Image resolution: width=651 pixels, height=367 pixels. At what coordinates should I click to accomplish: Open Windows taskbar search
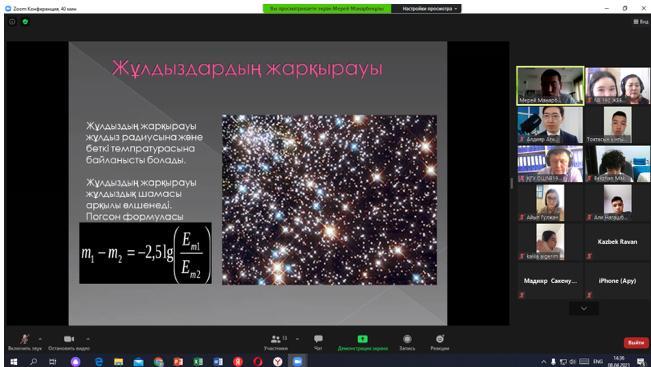[33, 362]
